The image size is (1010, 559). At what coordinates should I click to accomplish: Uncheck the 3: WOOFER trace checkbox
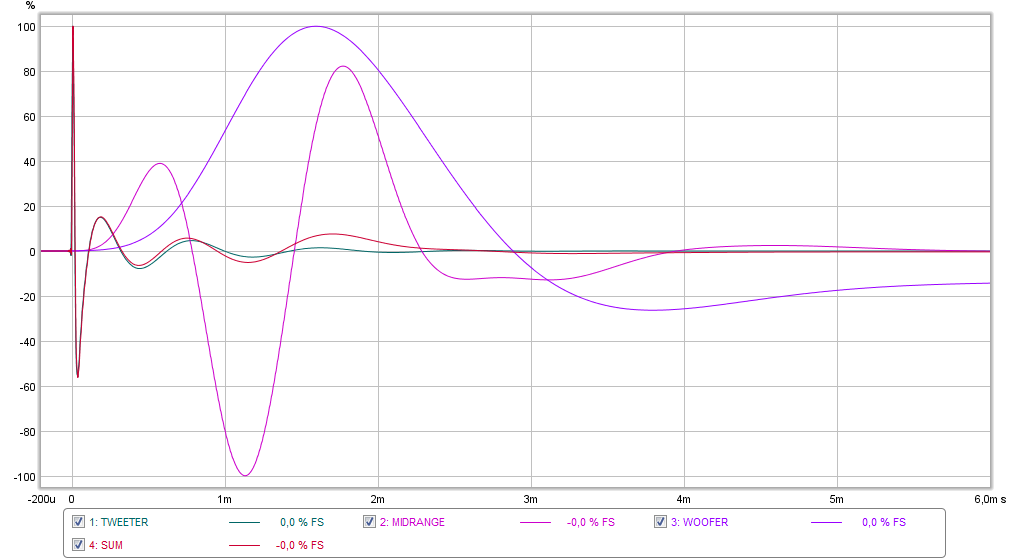click(660, 522)
